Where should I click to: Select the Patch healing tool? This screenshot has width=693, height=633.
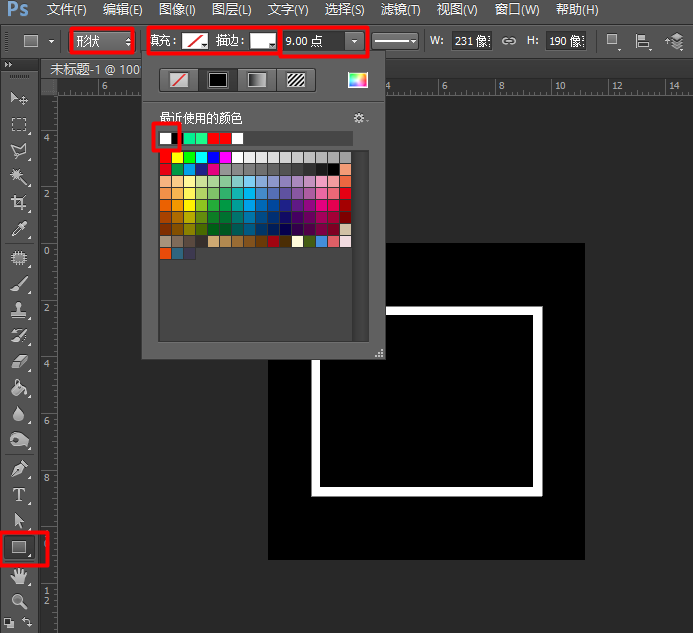(x=19, y=258)
